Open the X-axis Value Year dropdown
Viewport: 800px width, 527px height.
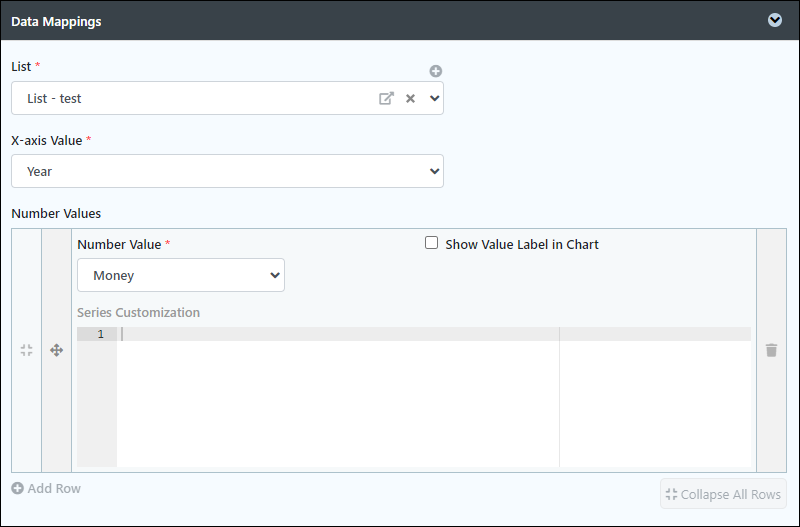[228, 171]
